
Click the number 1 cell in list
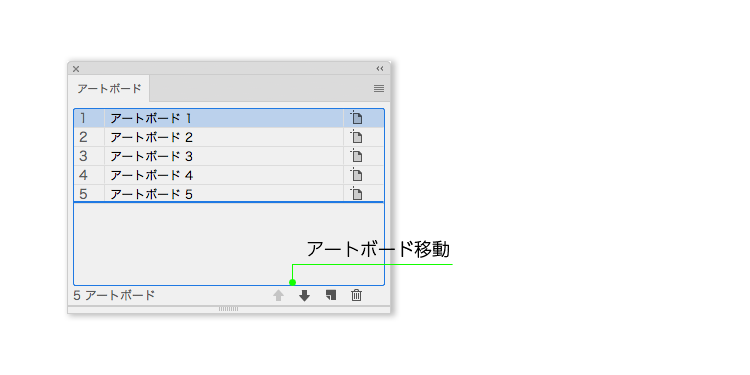click(x=89, y=118)
